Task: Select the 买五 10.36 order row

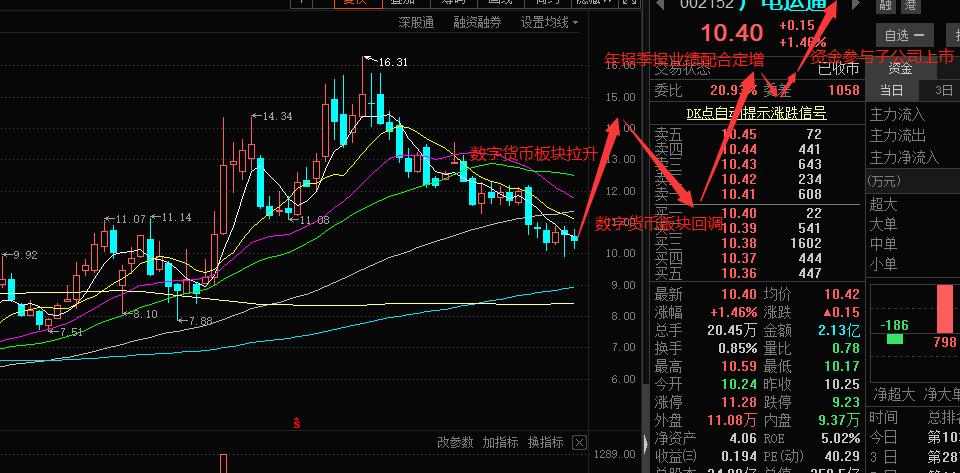Action: [x=756, y=273]
